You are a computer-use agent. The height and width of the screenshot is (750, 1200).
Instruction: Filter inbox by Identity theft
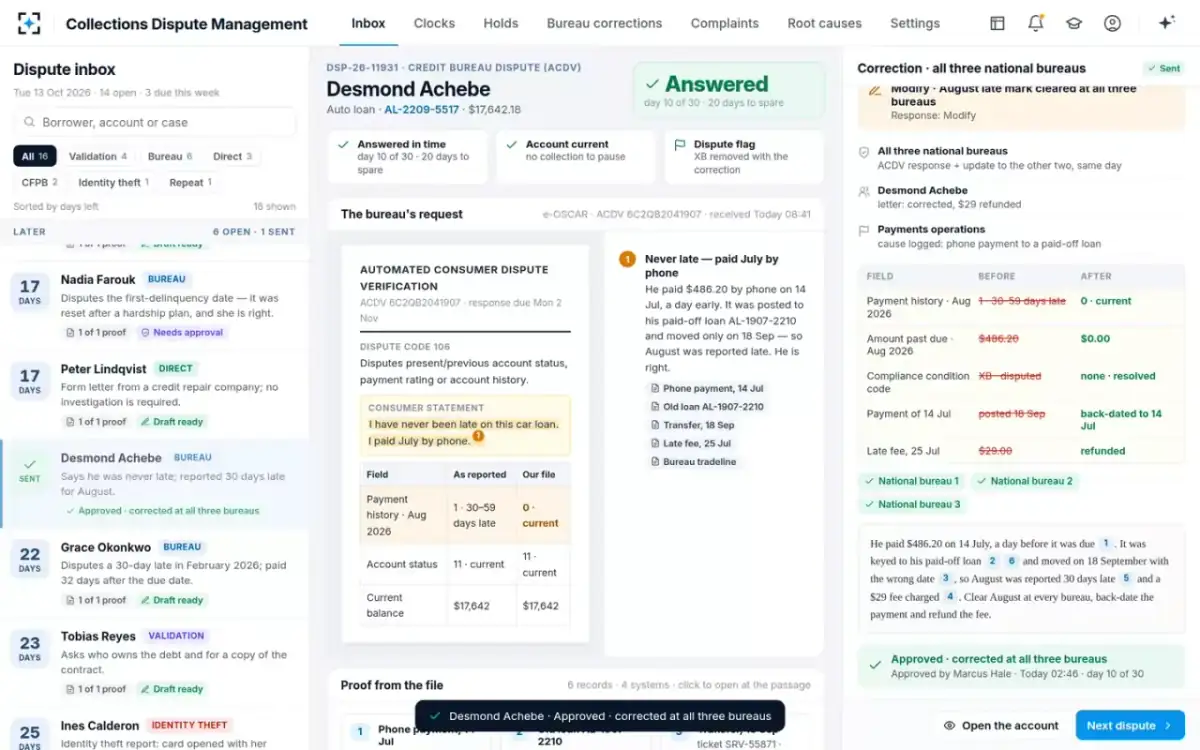[114, 183]
